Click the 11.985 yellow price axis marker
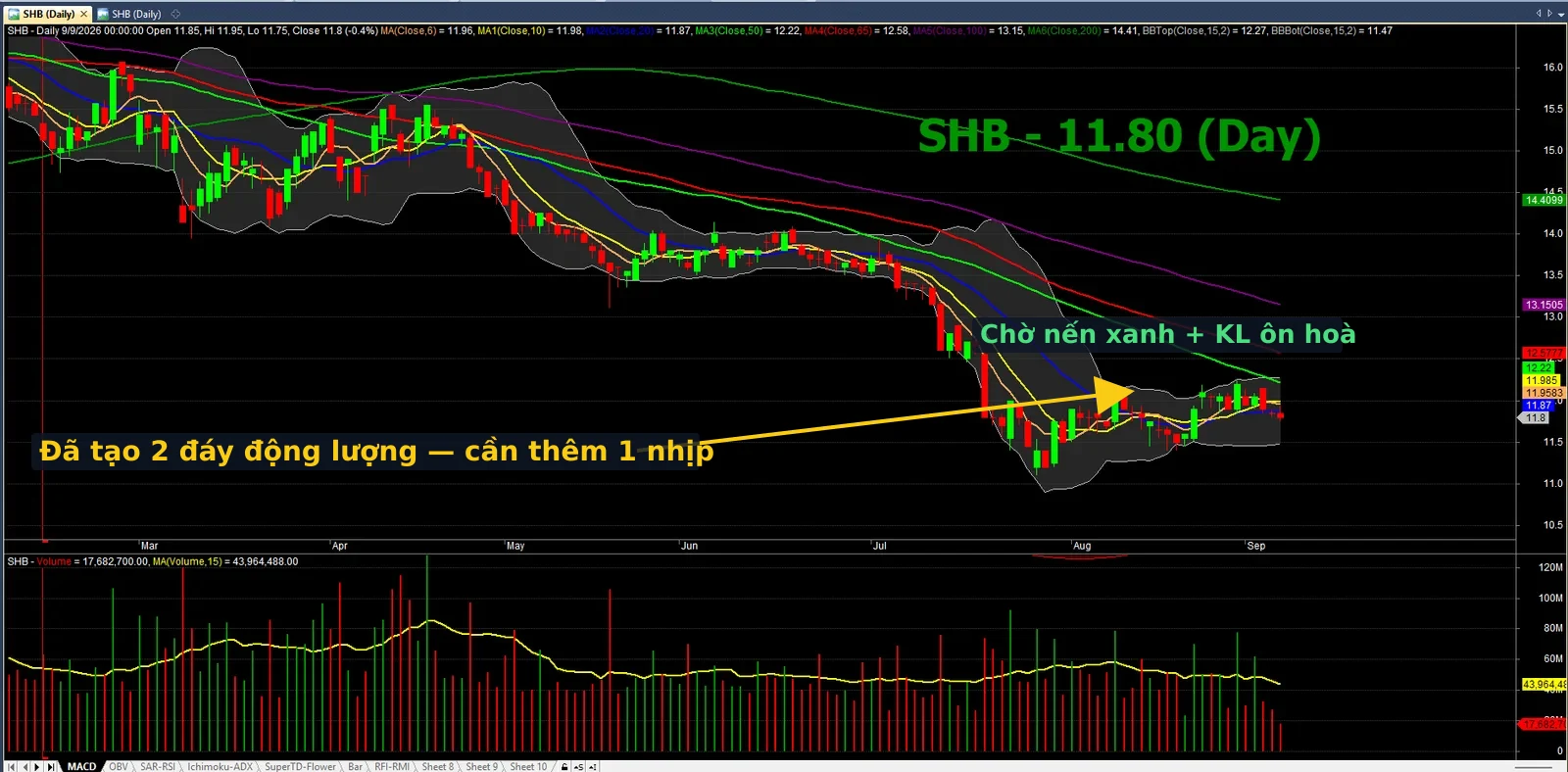The width and height of the screenshot is (1568, 772). point(1542,380)
